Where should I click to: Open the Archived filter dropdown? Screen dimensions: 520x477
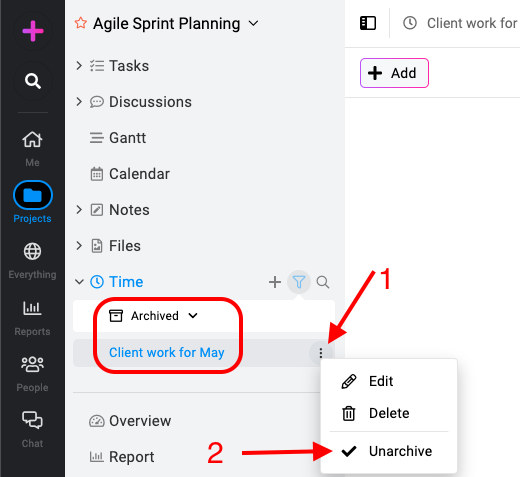click(x=154, y=316)
